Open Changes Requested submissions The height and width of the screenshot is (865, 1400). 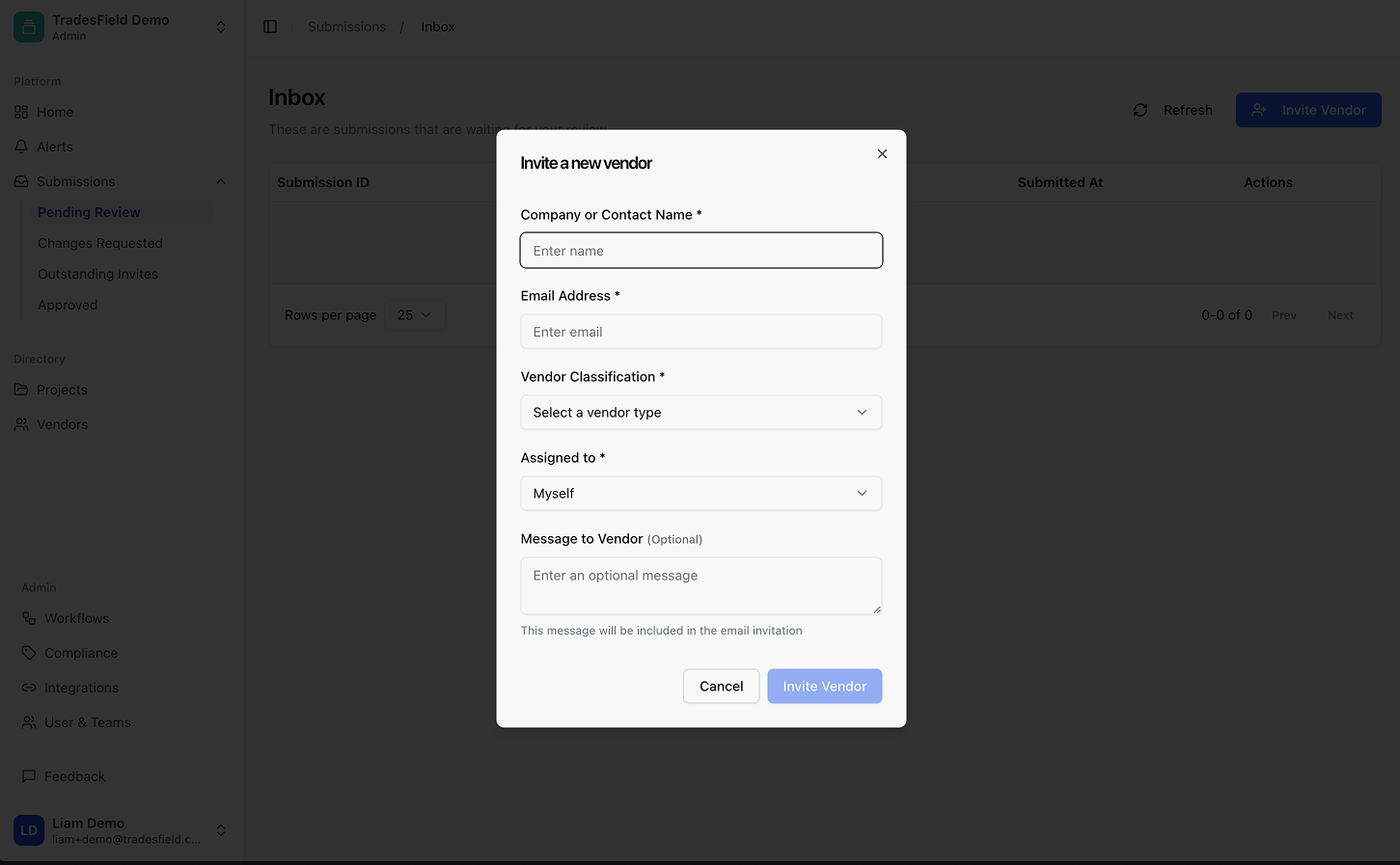click(100, 243)
